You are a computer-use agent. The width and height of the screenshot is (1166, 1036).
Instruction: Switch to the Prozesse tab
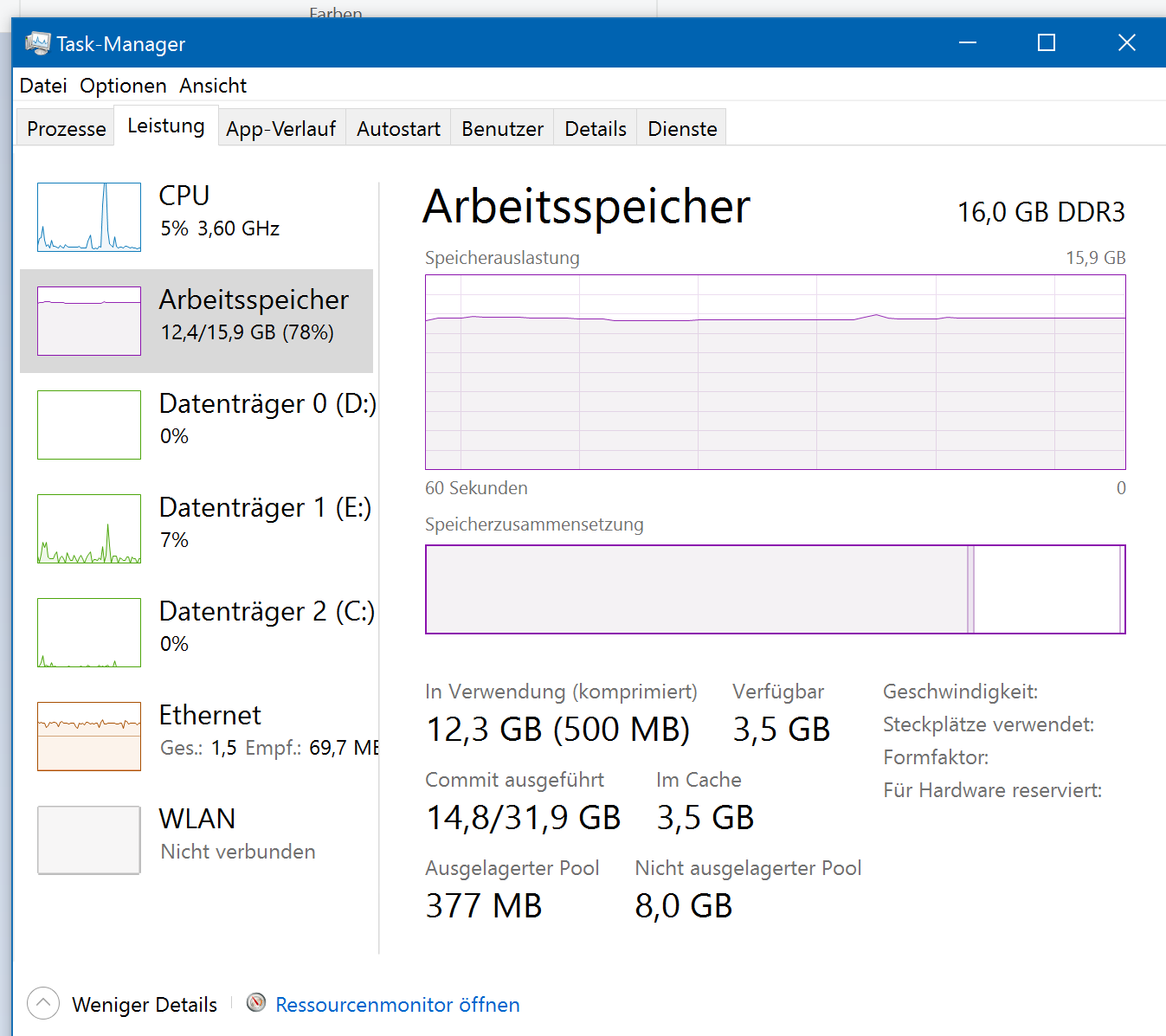[67, 129]
